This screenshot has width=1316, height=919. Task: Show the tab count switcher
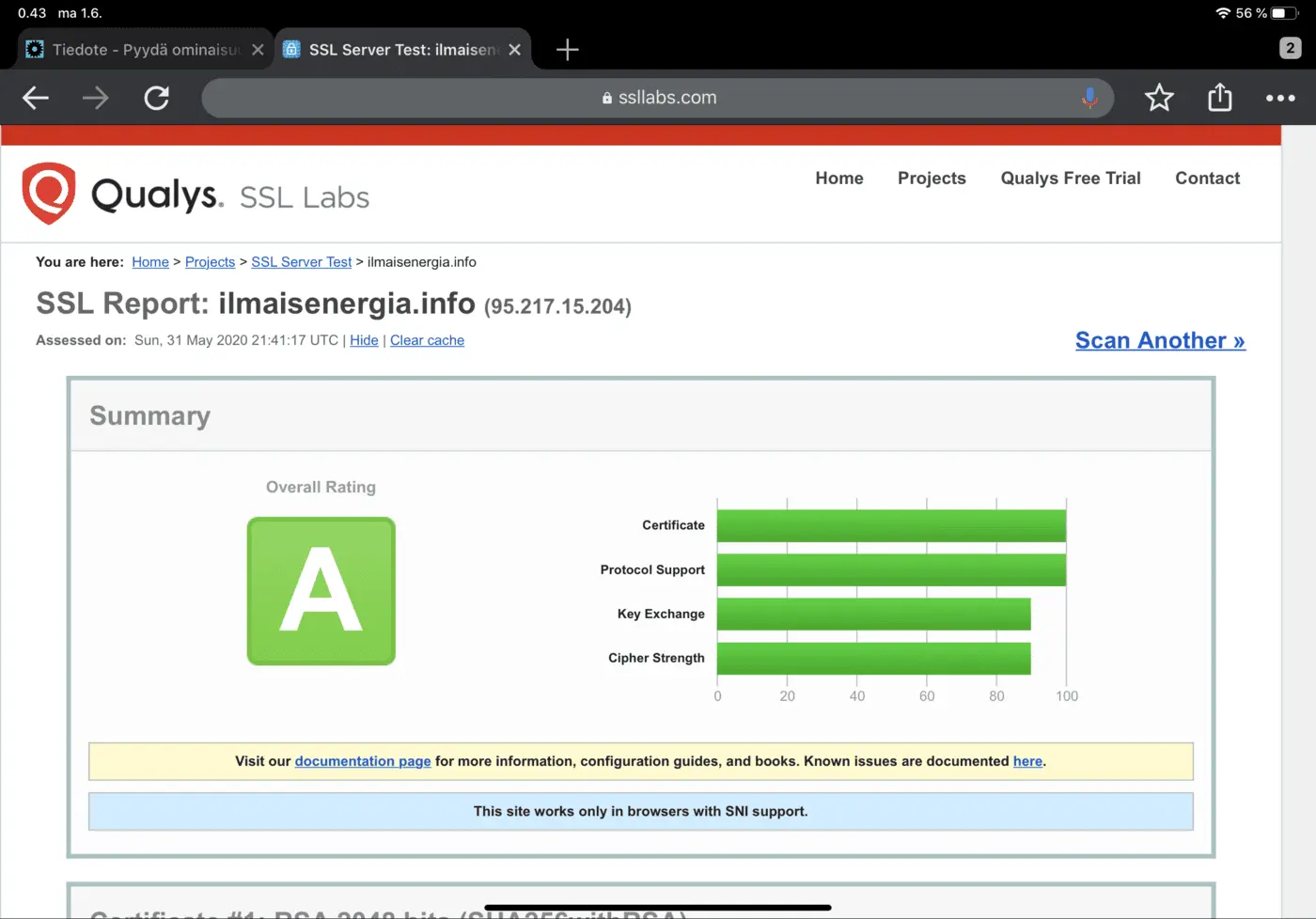(1290, 48)
